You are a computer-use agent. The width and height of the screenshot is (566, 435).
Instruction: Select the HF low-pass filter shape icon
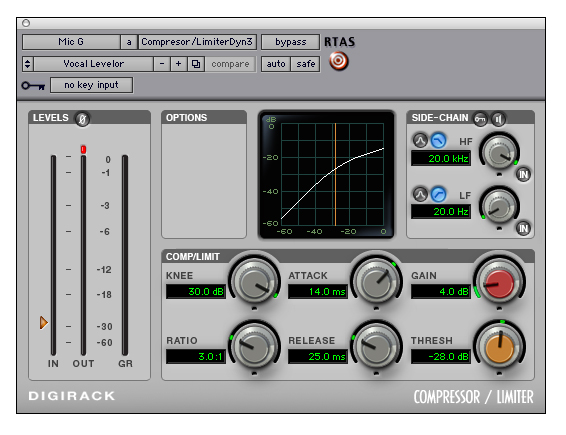click(x=438, y=141)
